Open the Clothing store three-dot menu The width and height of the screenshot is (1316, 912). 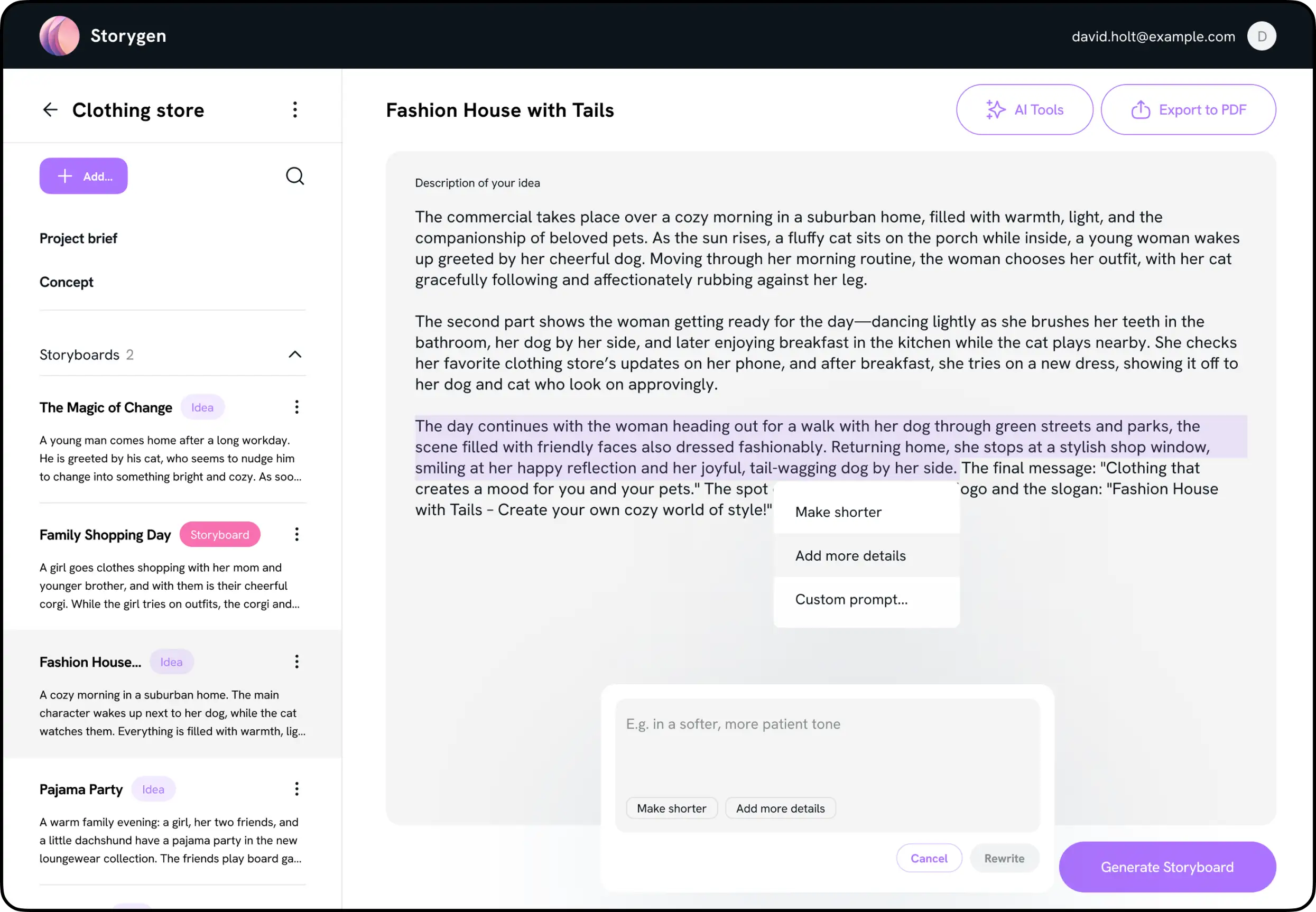(x=295, y=110)
